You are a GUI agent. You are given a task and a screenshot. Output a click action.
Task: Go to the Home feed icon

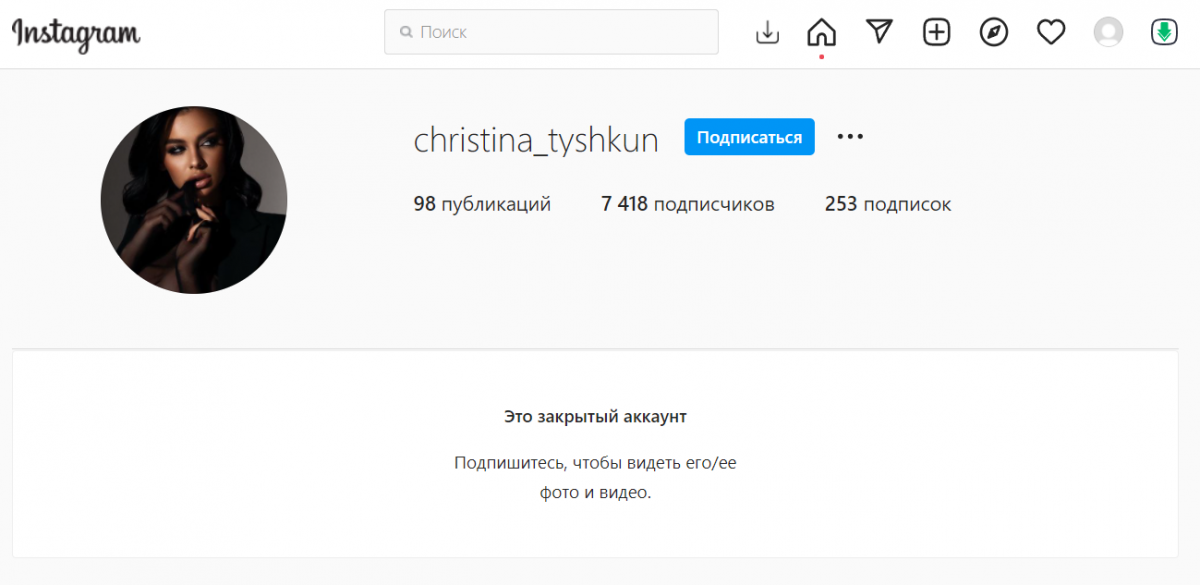[x=821, y=32]
